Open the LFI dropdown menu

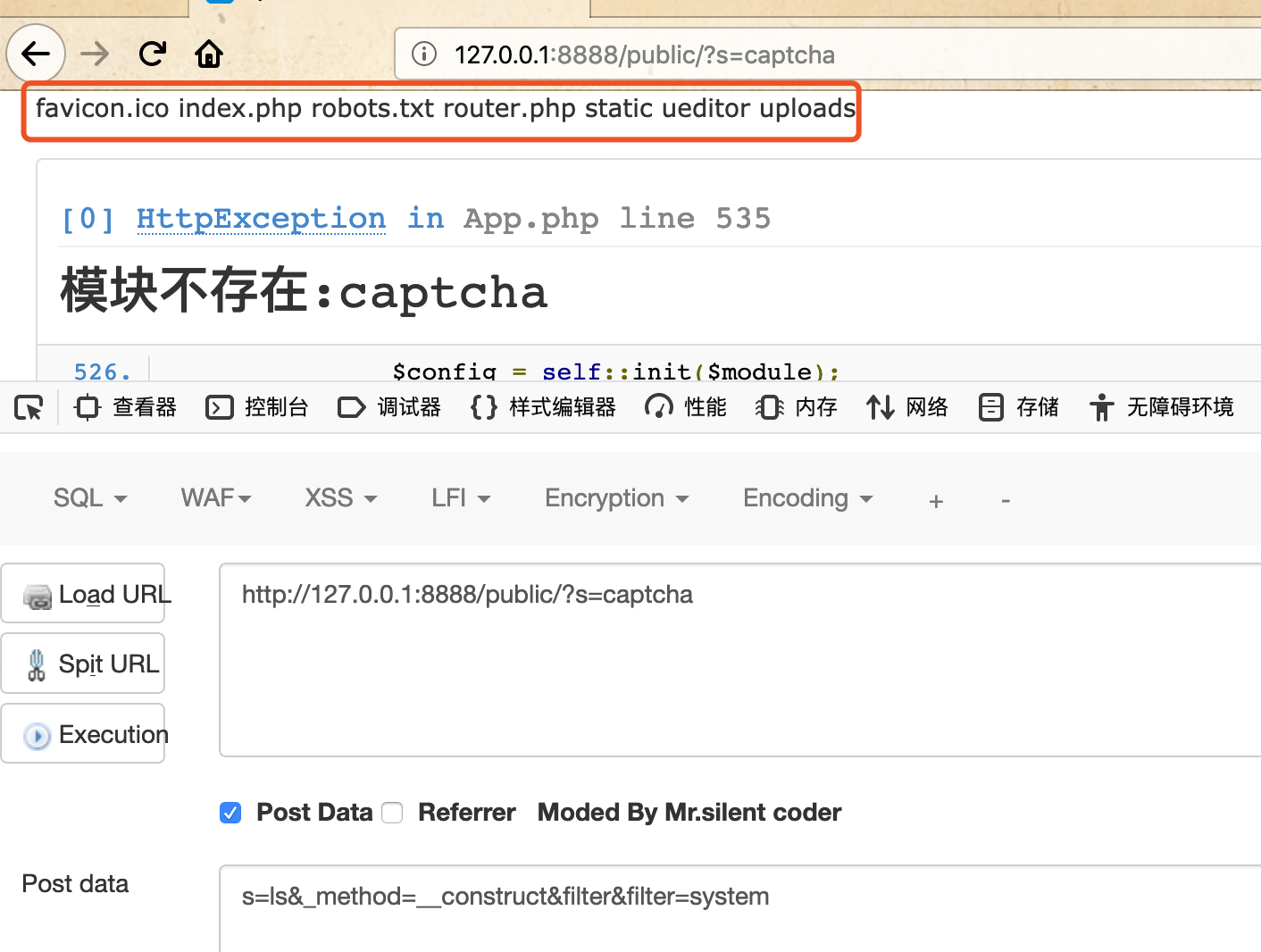461,498
